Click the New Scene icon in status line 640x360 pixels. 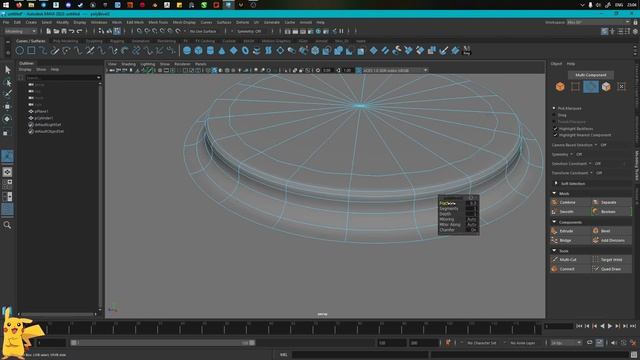pyautogui.click(x=49, y=31)
